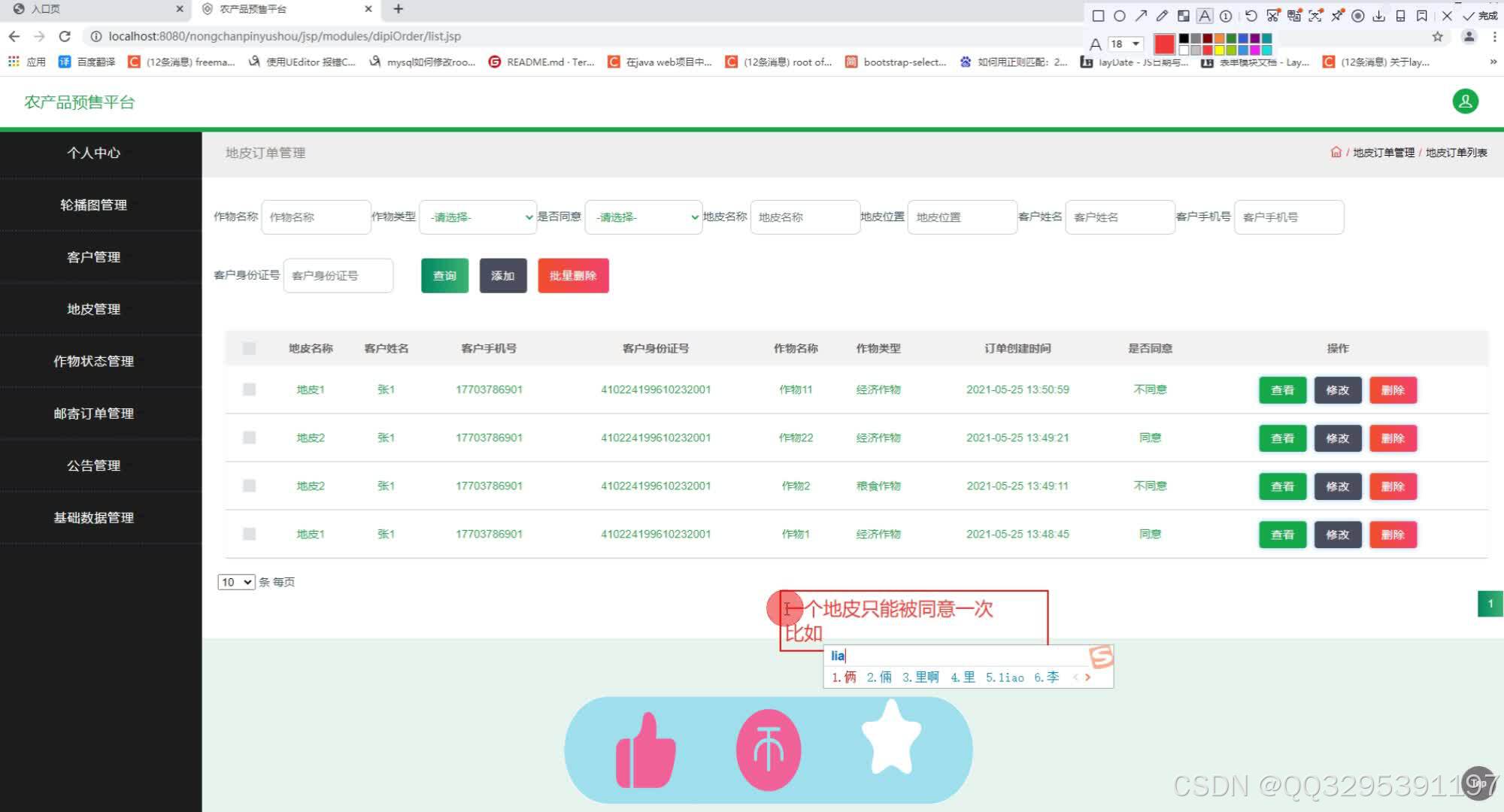The width and height of the screenshot is (1504, 812).
Task: Tick checkbox for 作物1 order row
Action: (x=249, y=534)
